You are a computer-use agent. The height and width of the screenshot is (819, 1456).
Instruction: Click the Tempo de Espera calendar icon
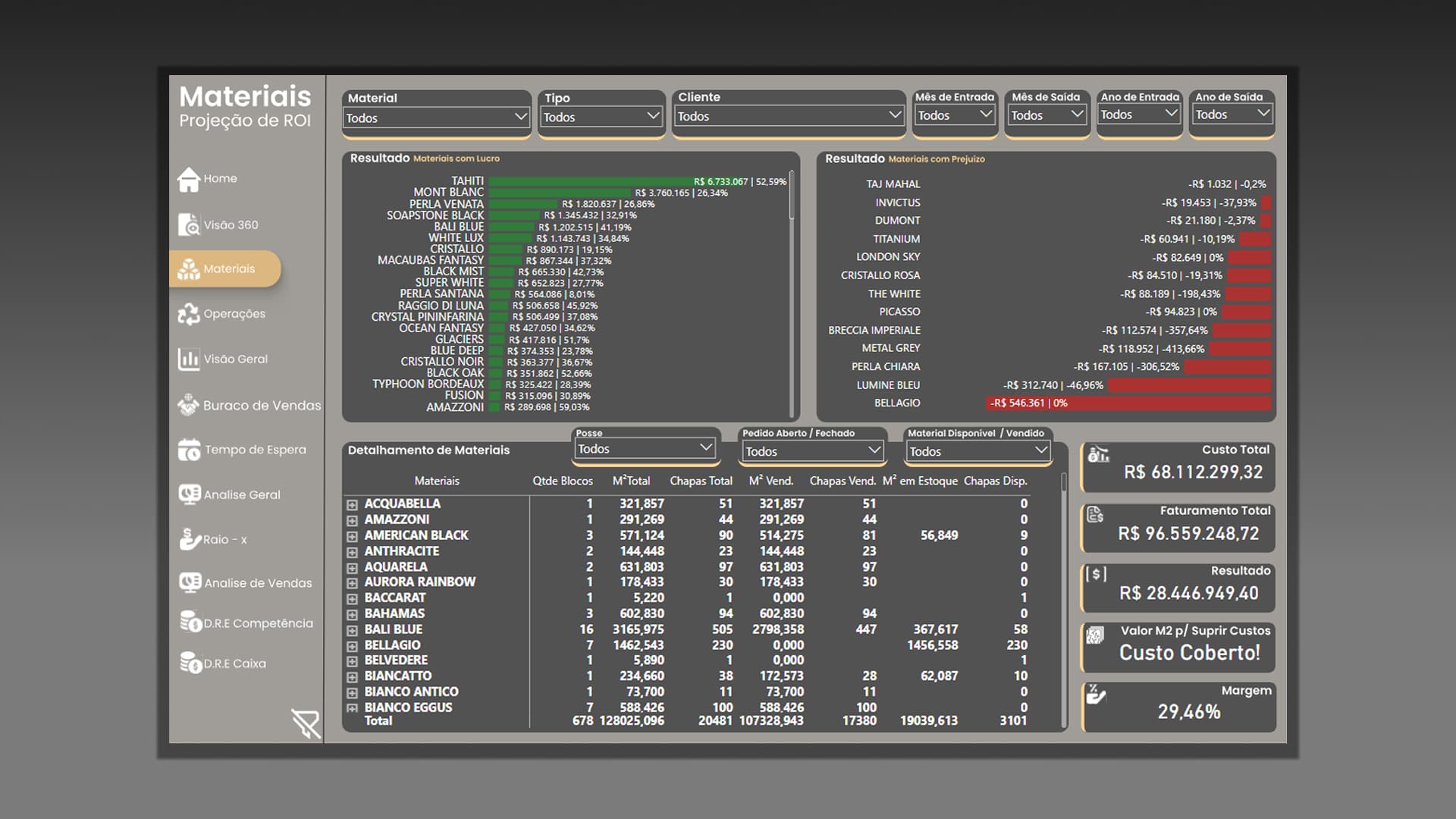pyautogui.click(x=189, y=450)
